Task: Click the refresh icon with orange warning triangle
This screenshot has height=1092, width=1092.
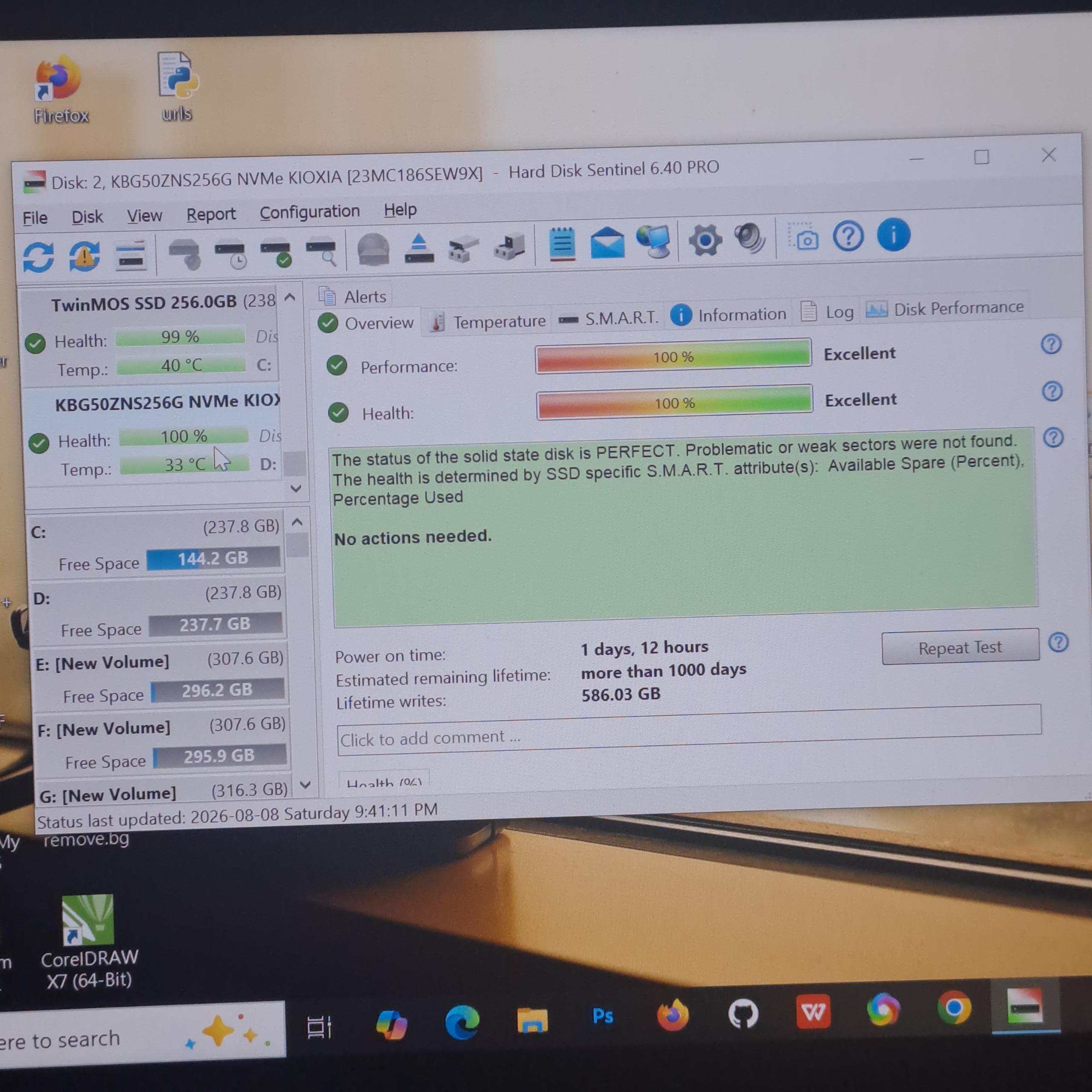Action: [84, 256]
